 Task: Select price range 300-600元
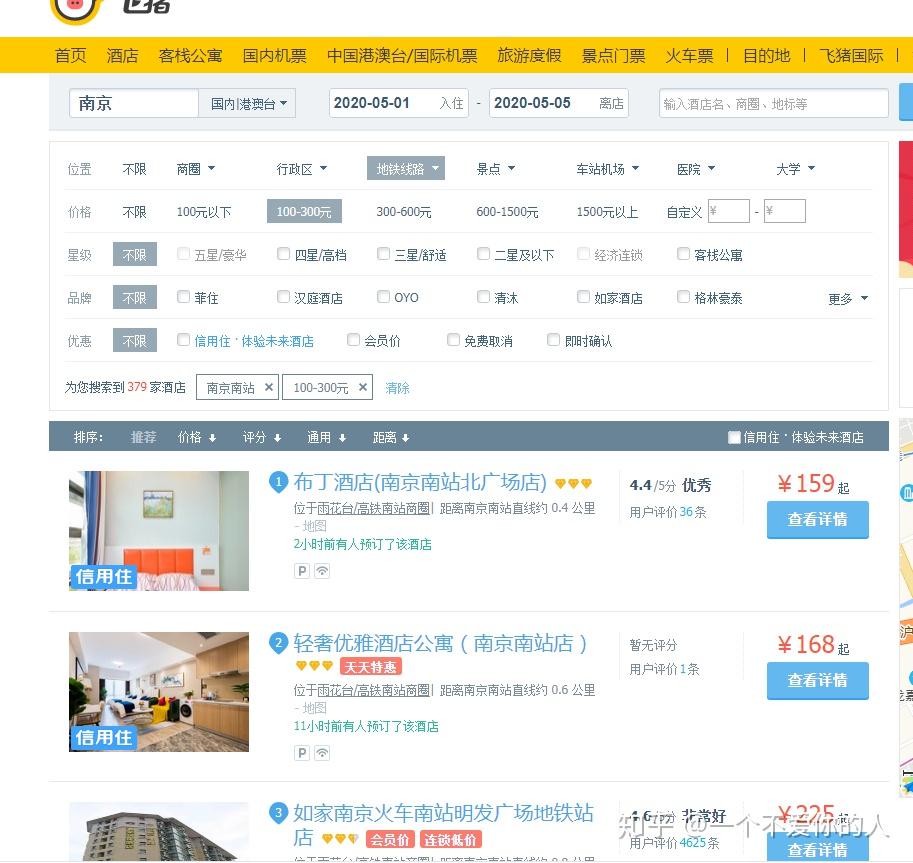404,212
